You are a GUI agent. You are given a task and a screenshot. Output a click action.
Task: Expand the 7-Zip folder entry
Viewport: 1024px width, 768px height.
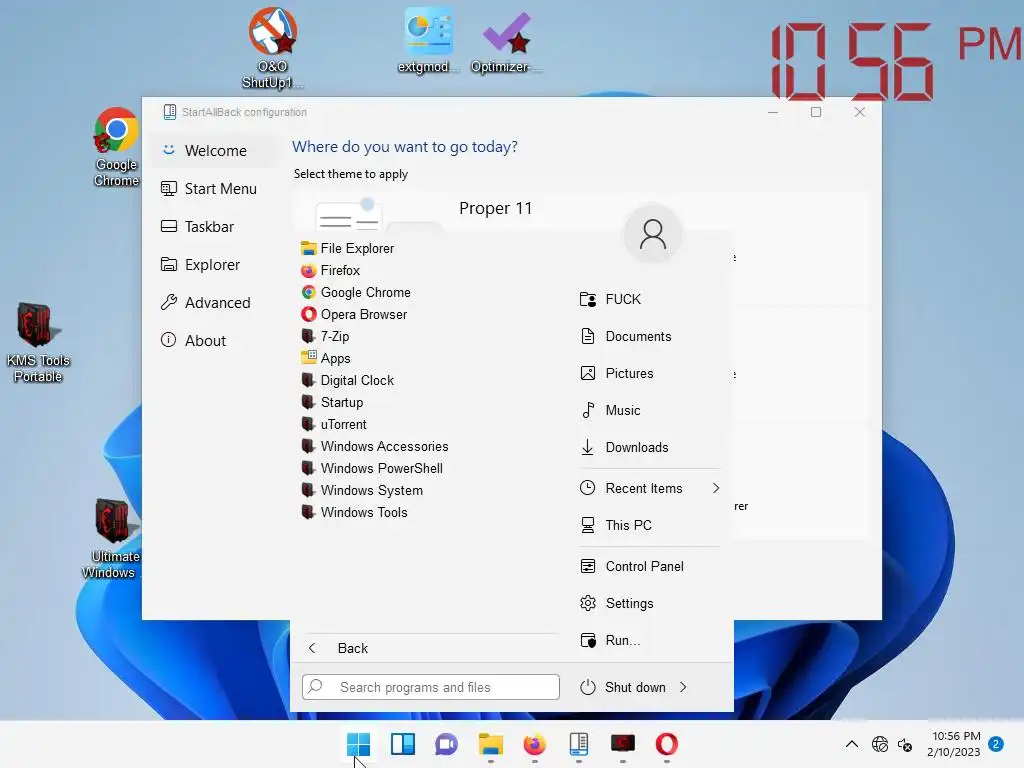pyautogui.click(x=325, y=336)
